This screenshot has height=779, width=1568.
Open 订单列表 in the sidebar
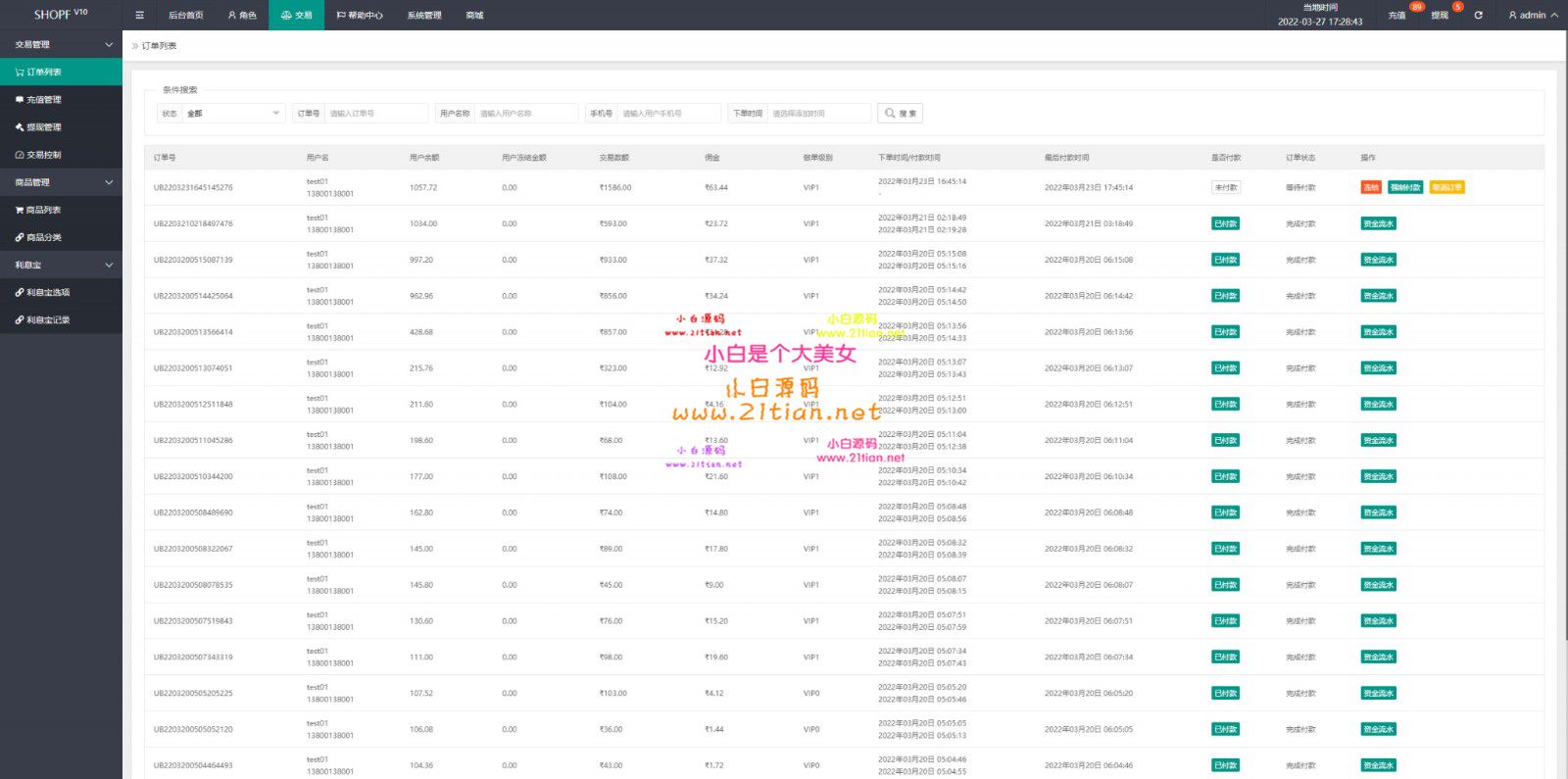[61, 72]
